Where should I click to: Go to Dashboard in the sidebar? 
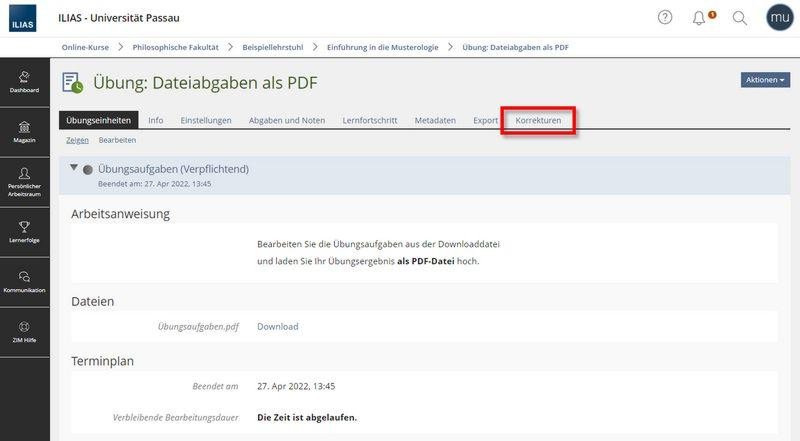(x=24, y=82)
